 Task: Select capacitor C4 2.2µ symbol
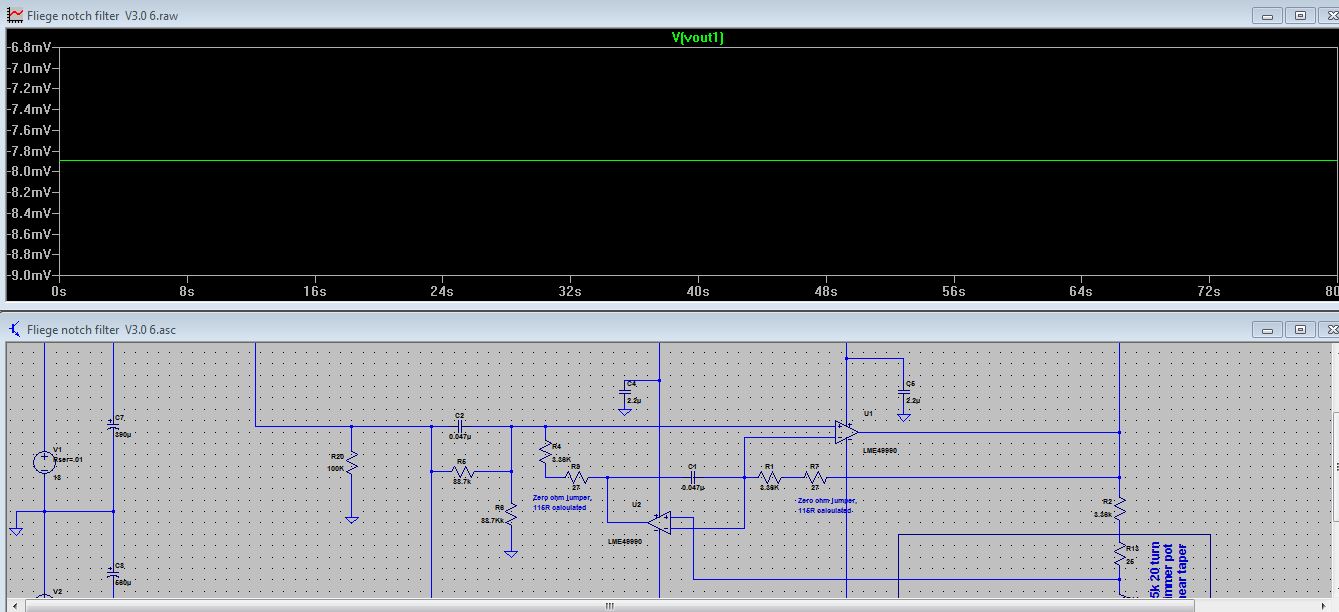coord(626,392)
